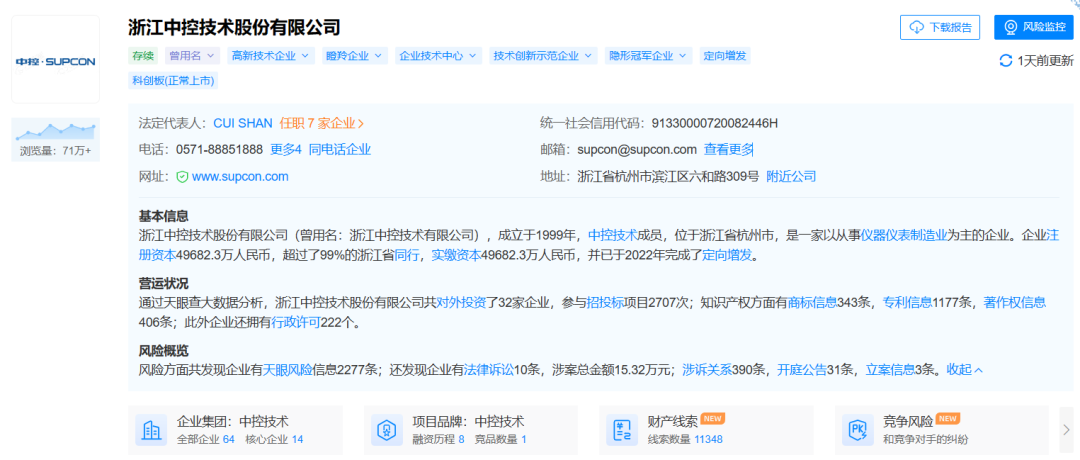
Task: Click the 企业集团 building icon
Action: click(151, 430)
